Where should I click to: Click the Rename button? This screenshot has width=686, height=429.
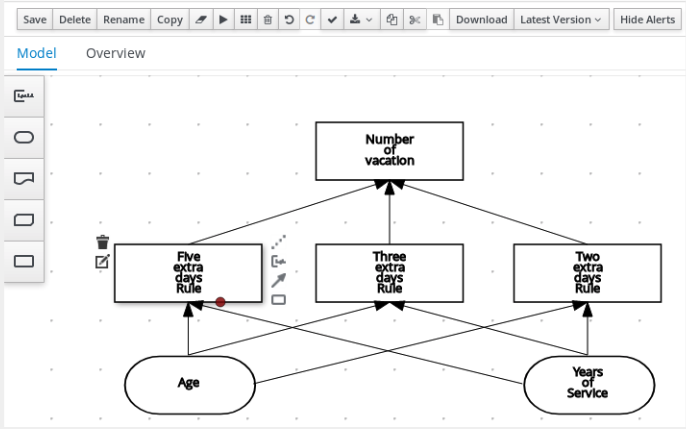coord(123,20)
